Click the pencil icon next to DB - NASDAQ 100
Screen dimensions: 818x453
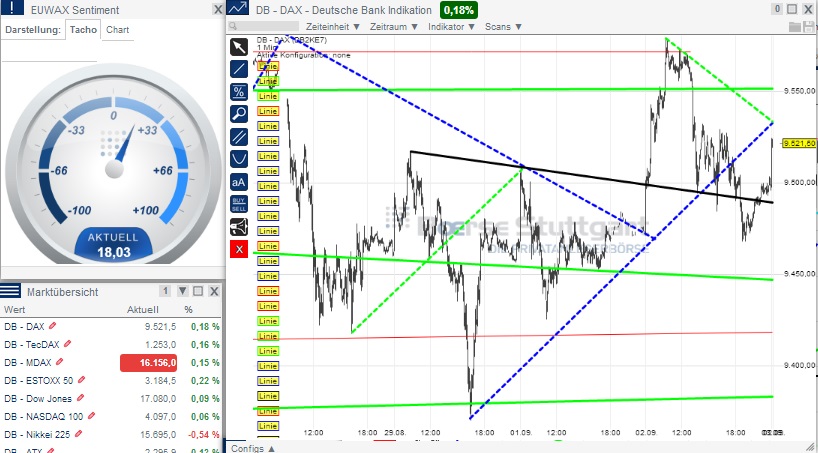pyautogui.click(x=91, y=416)
